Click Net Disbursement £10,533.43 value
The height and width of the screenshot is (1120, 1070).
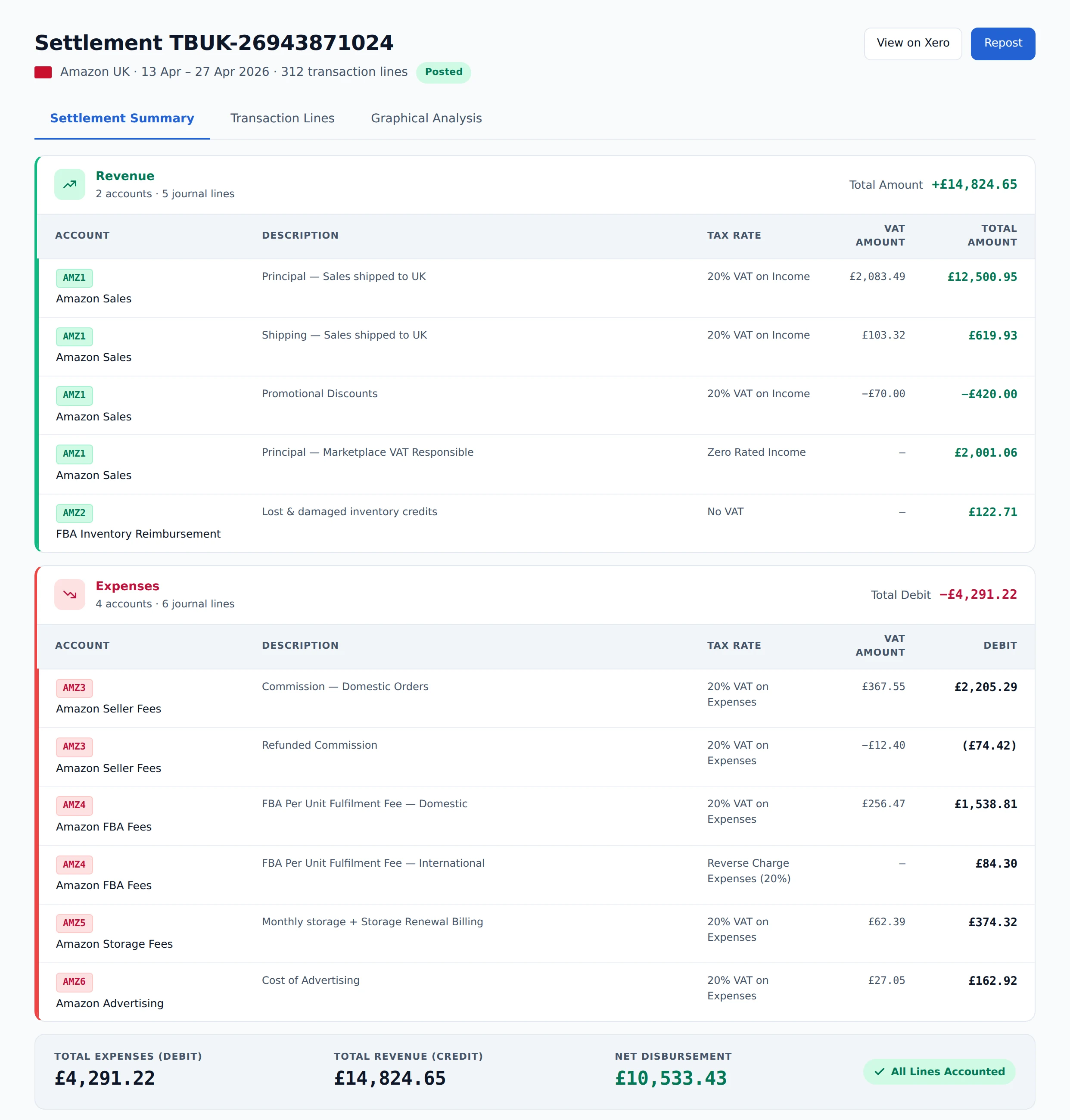click(x=671, y=1078)
